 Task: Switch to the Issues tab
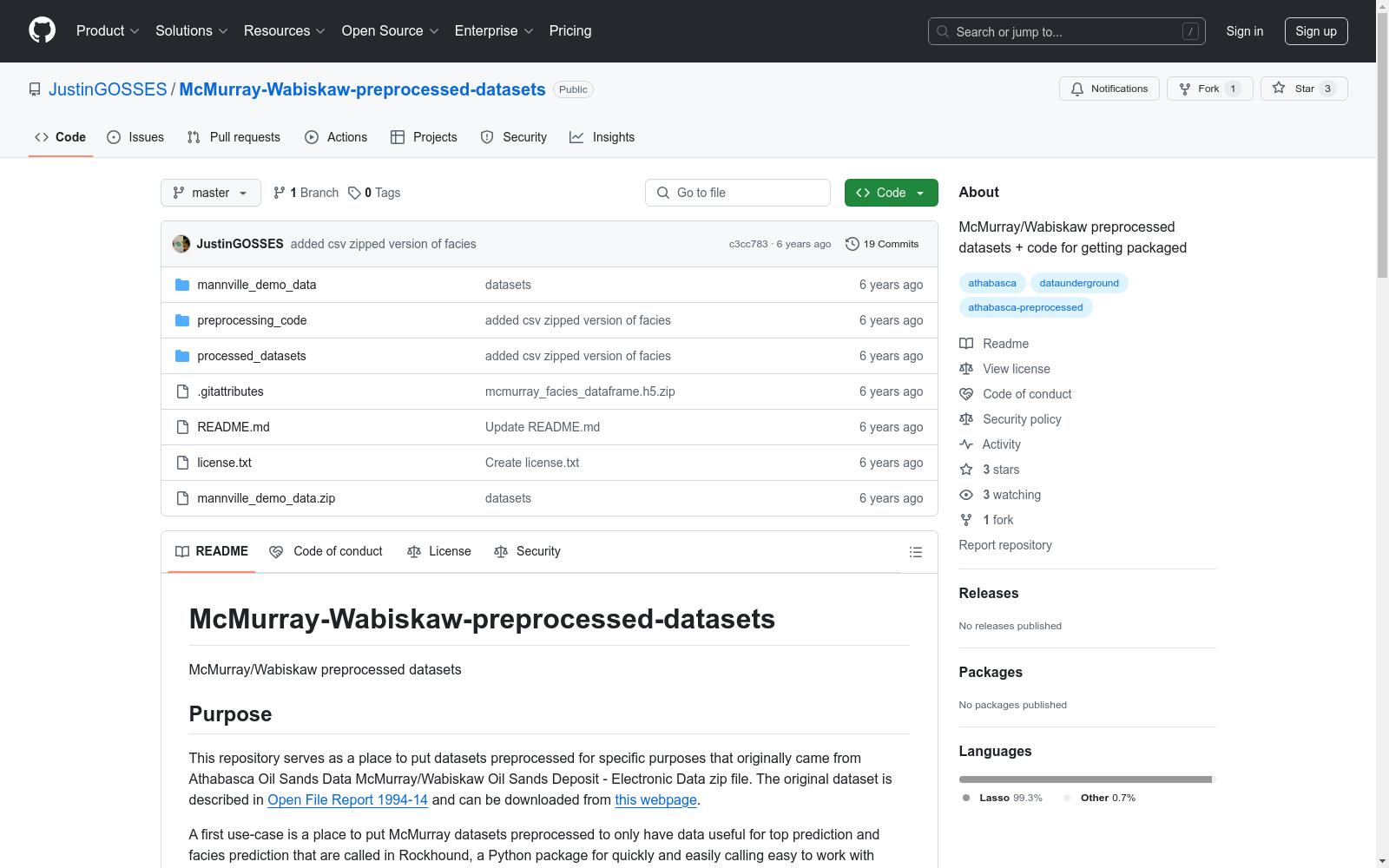(135, 137)
